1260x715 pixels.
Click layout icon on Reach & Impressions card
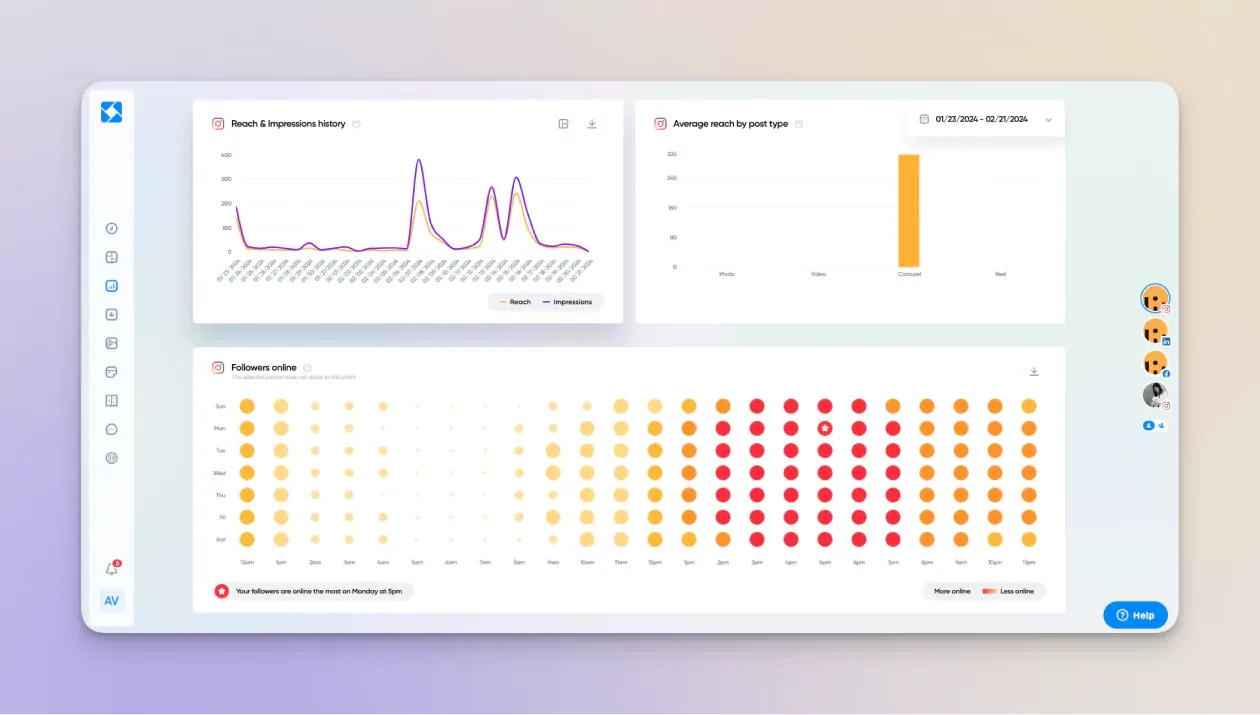pos(563,124)
